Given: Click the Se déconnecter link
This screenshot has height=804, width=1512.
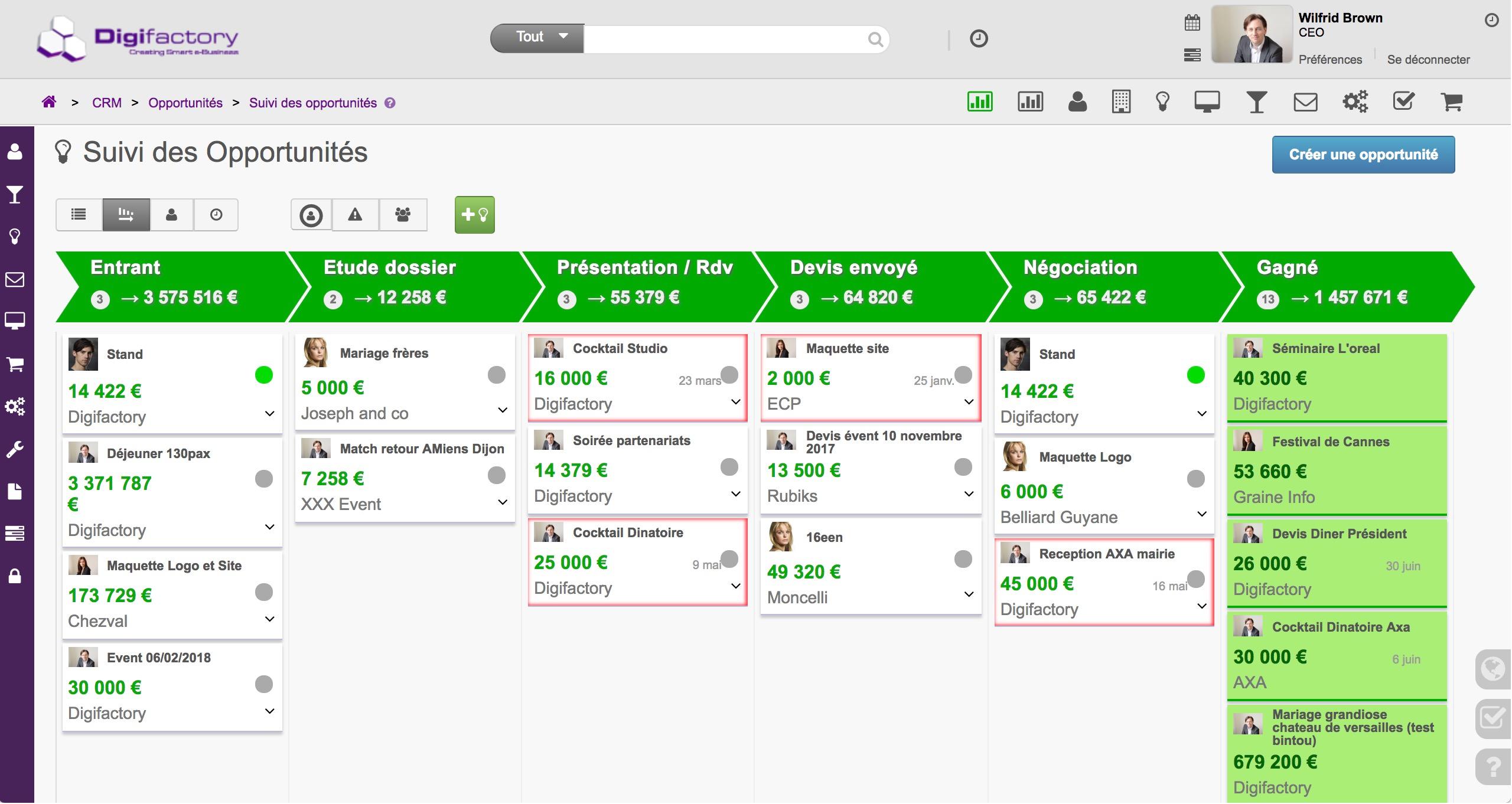Looking at the screenshot, I should 1428,59.
